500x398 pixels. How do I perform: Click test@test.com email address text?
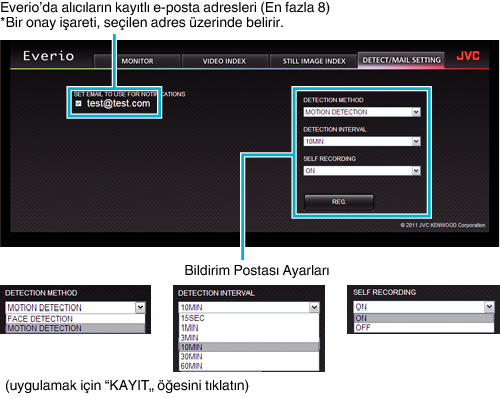click(x=118, y=103)
